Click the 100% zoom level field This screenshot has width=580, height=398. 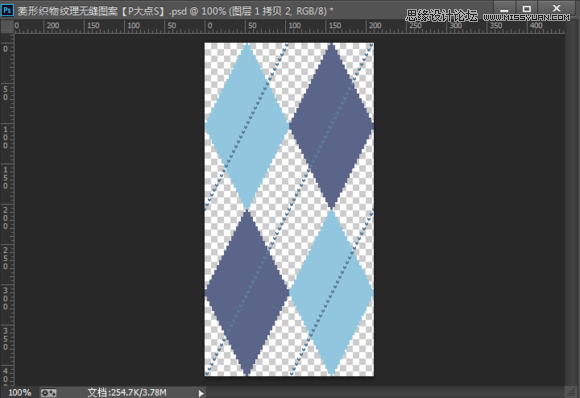click(20, 392)
